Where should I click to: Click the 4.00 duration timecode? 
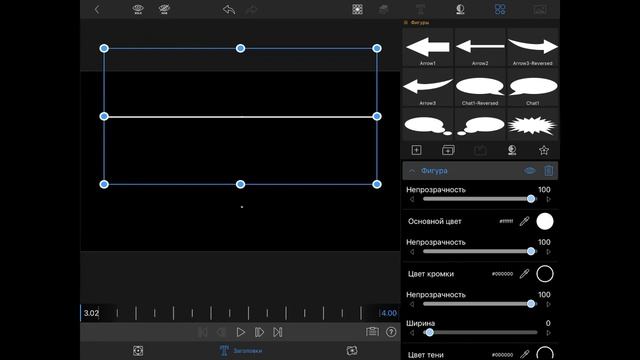click(x=388, y=313)
